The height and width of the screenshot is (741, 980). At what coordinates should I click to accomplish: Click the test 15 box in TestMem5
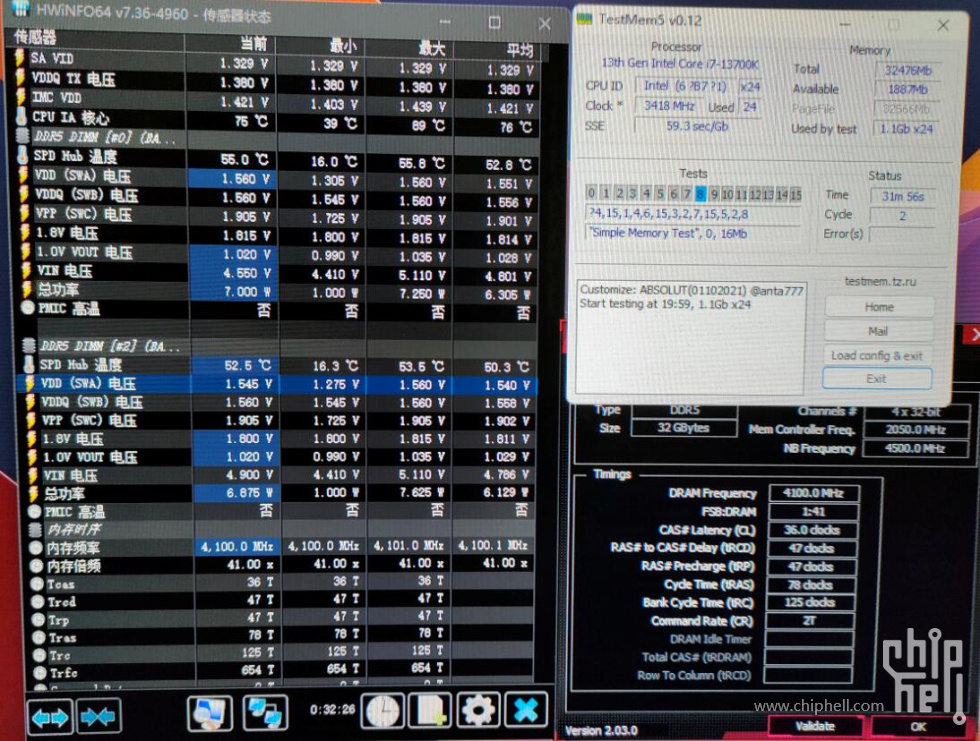(796, 195)
